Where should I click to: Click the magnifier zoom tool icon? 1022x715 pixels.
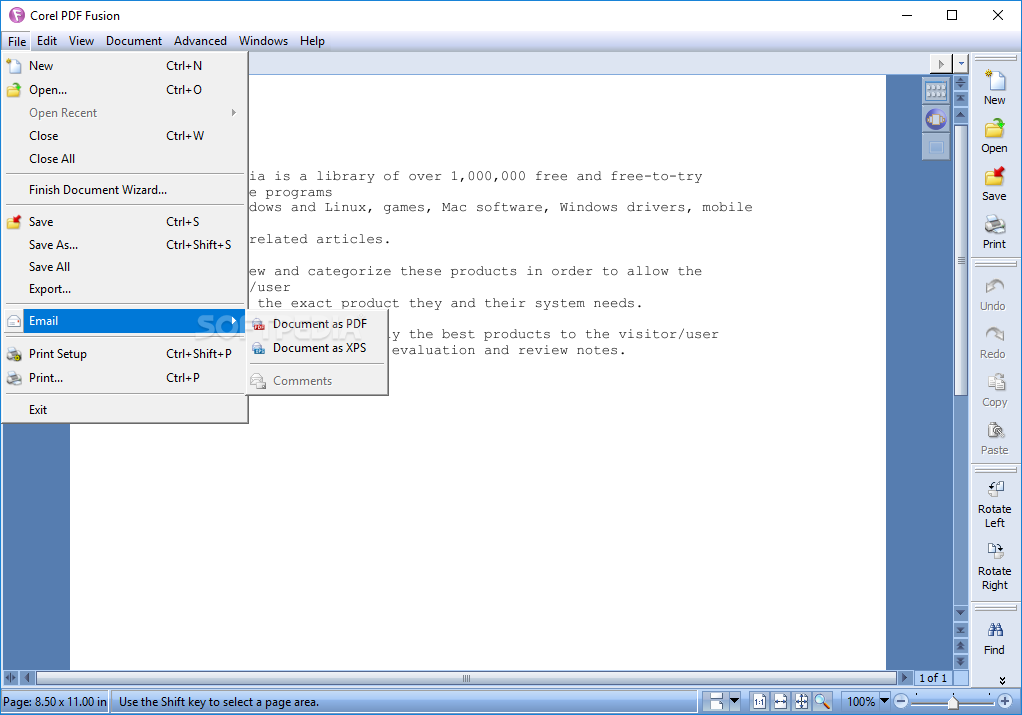tap(822, 702)
